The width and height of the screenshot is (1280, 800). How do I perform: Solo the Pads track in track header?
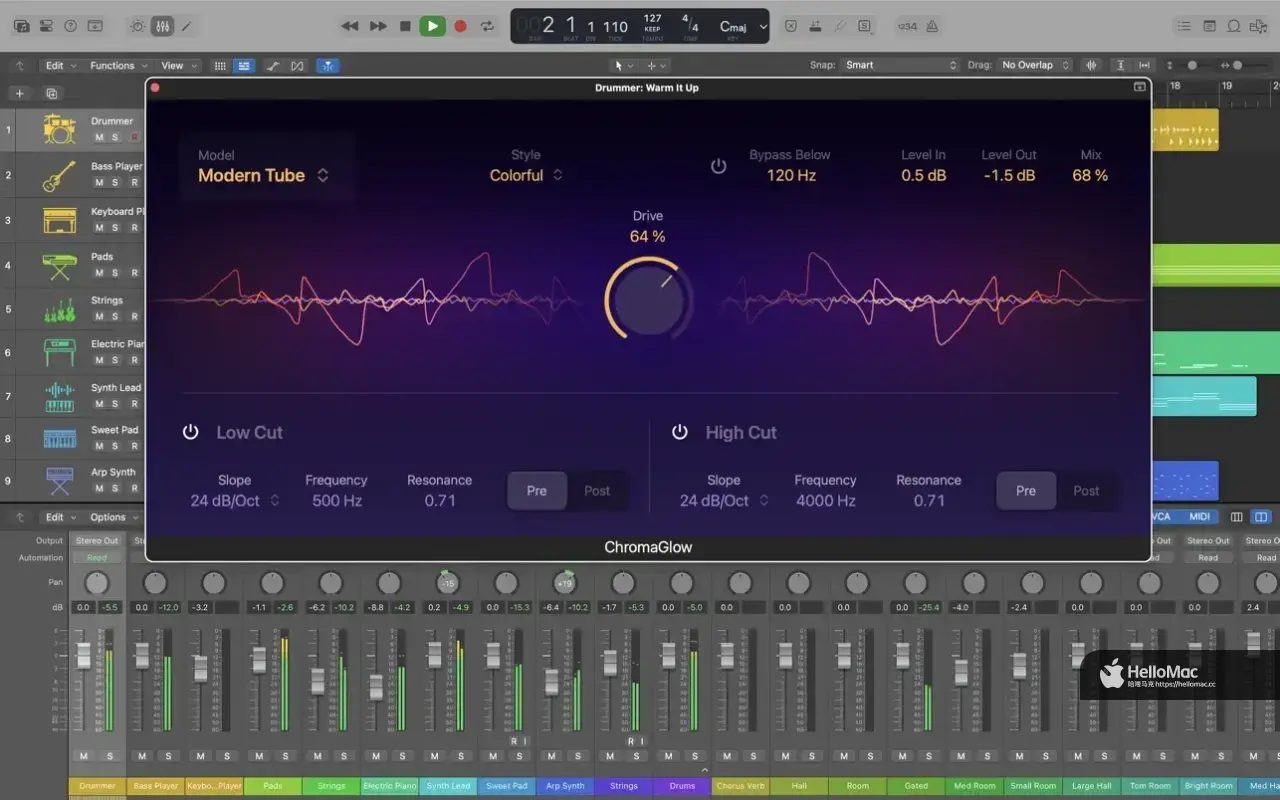(115, 273)
